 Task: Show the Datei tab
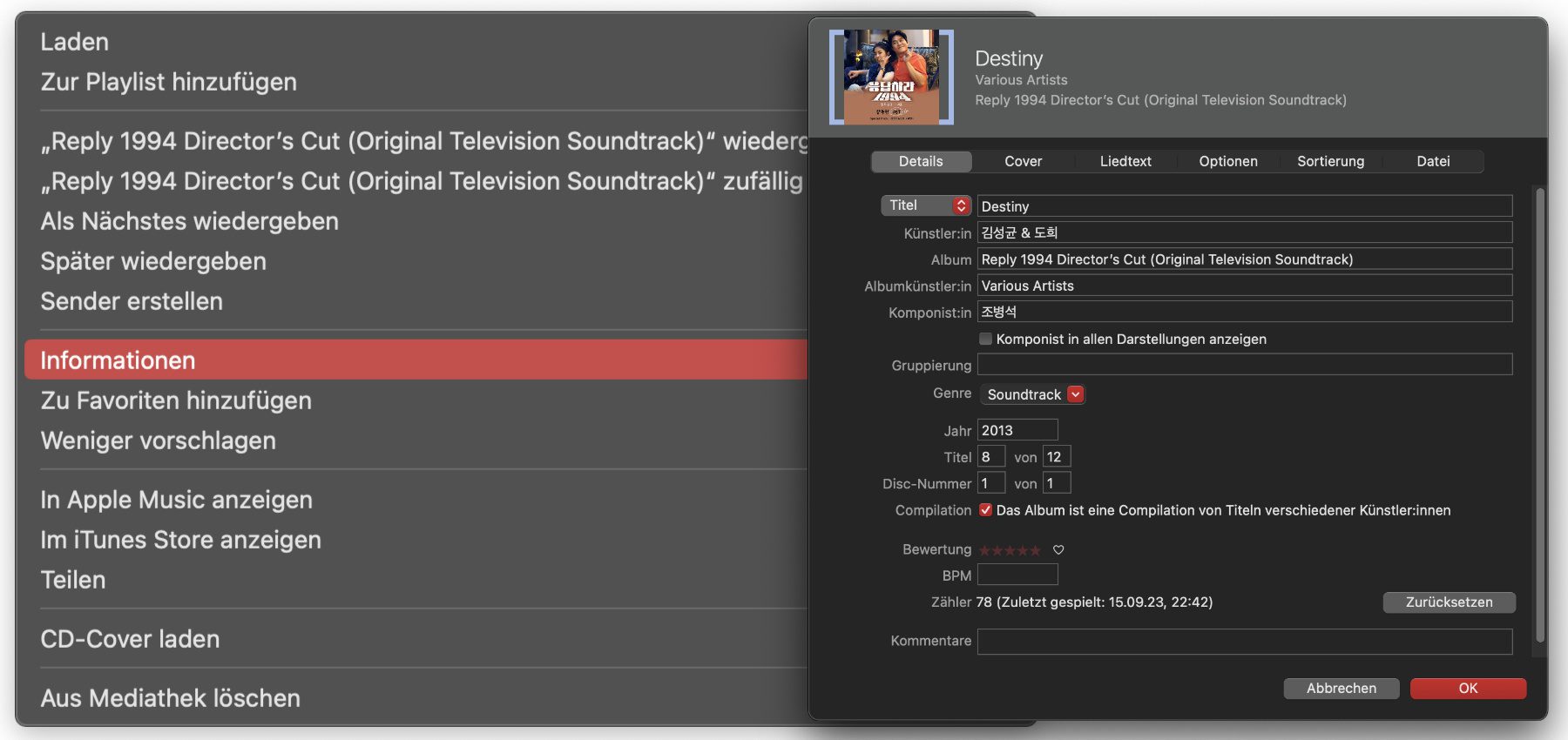point(1433,161)
